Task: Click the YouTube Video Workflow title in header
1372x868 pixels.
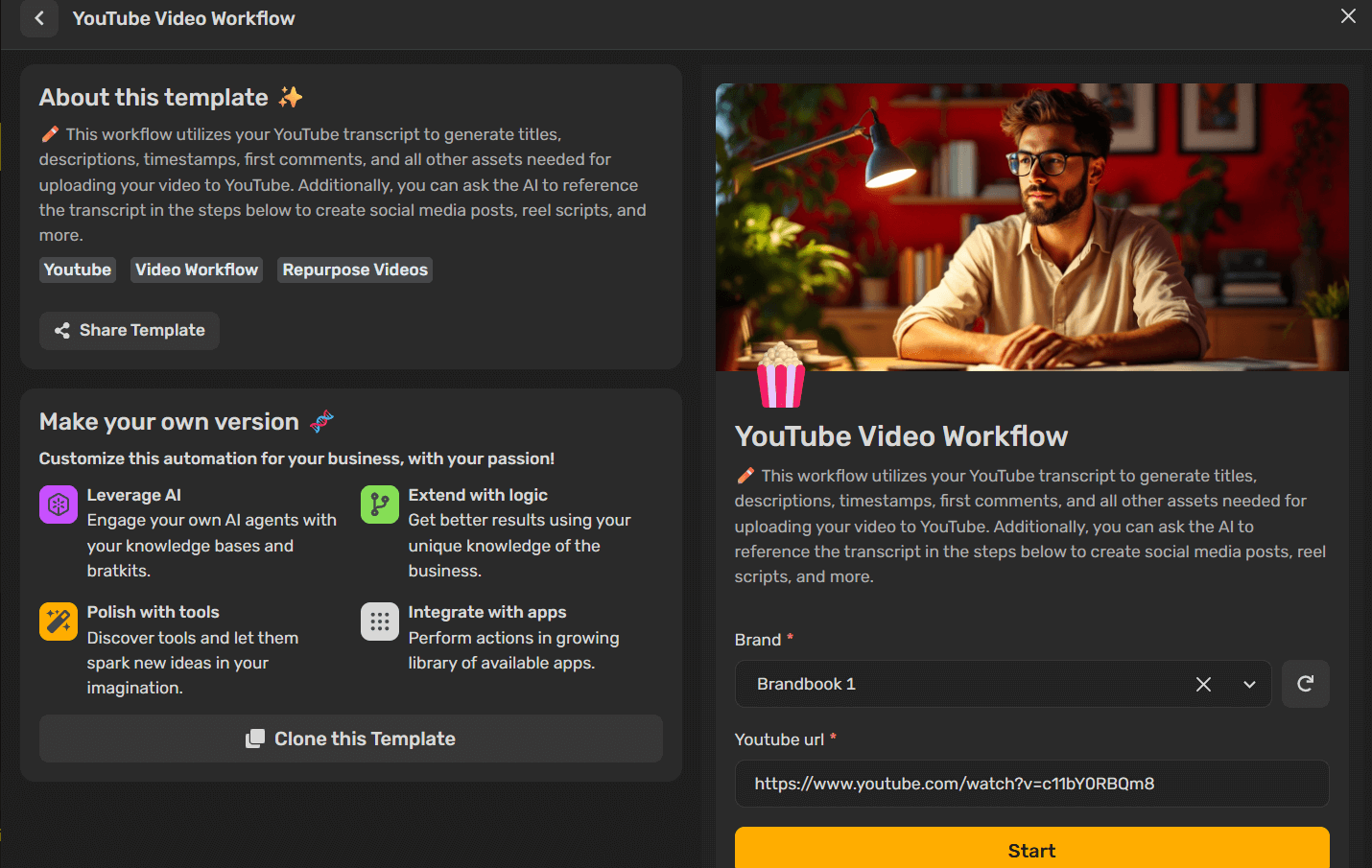Action: (183, 17)
